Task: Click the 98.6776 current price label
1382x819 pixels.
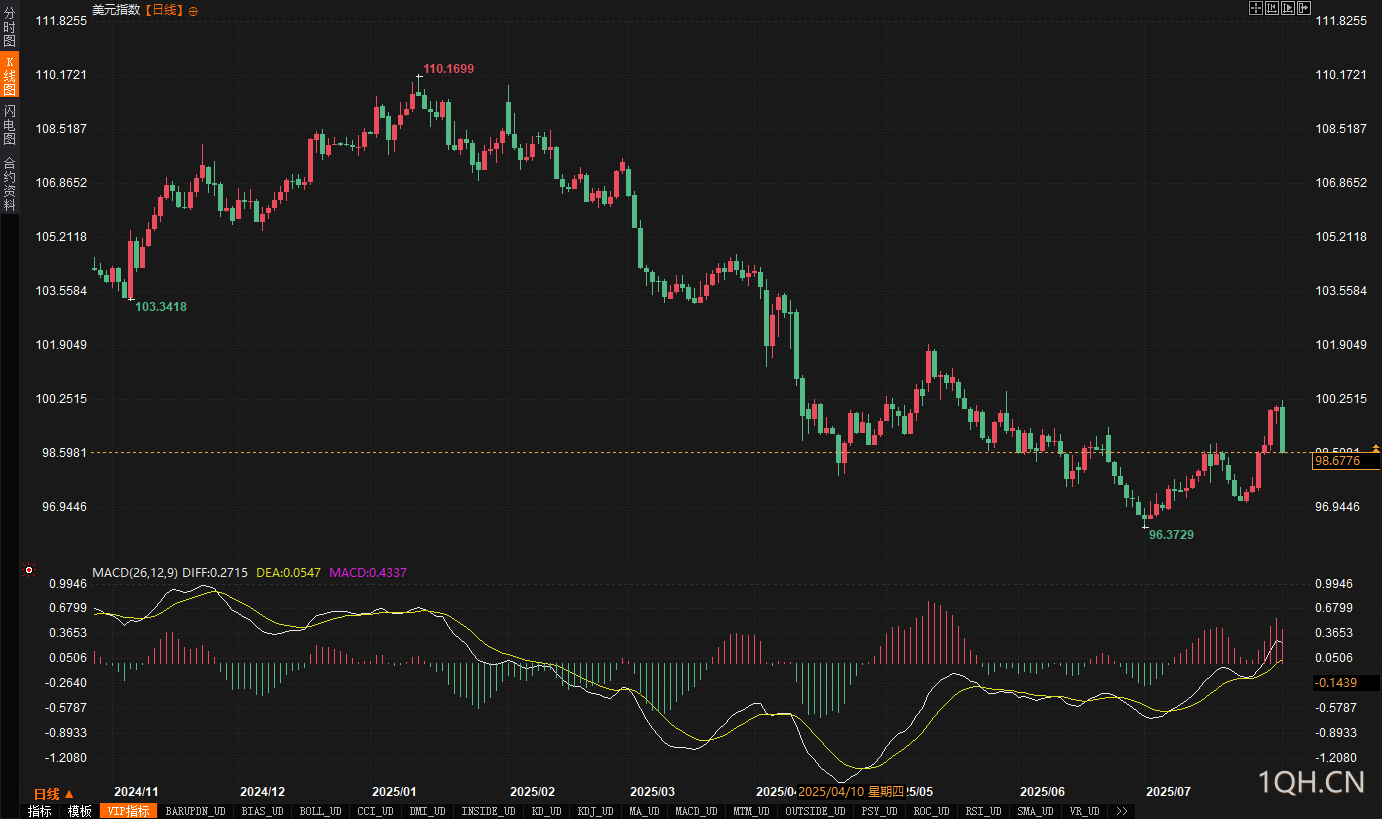Action: pyautogui.click(x=1337, y=461)
